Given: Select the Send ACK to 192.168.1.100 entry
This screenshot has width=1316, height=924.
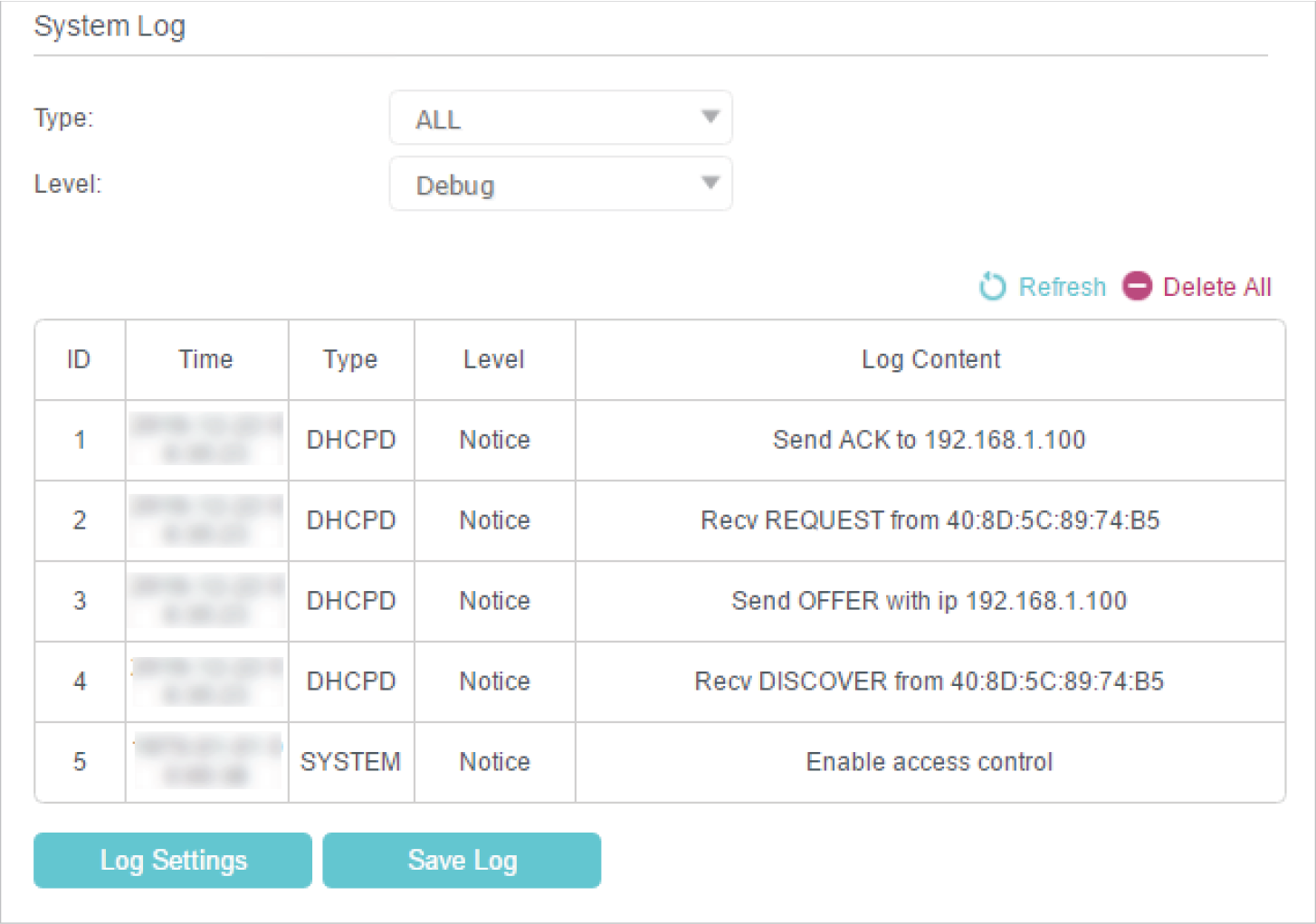Looking at the screenshot, I should click(x=929, y=440).
